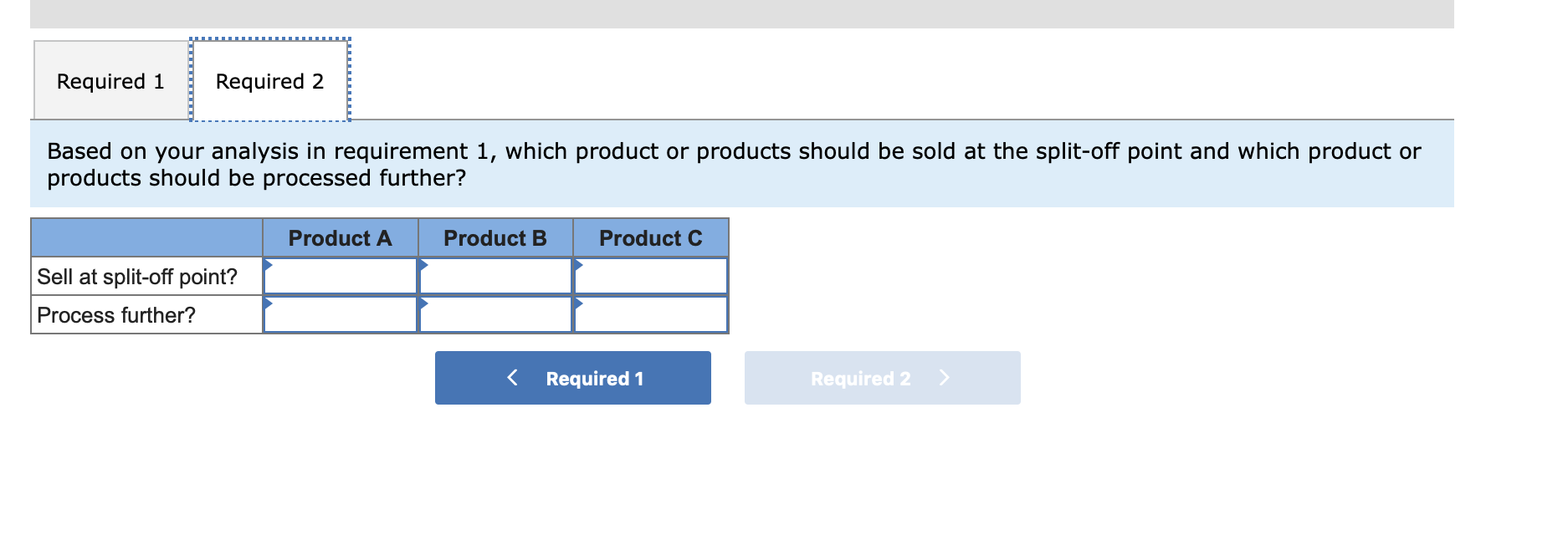Click the Required 1 navigation button
Image resolution: width=1568 pixels, height=535 pixels.
[572, 378]
